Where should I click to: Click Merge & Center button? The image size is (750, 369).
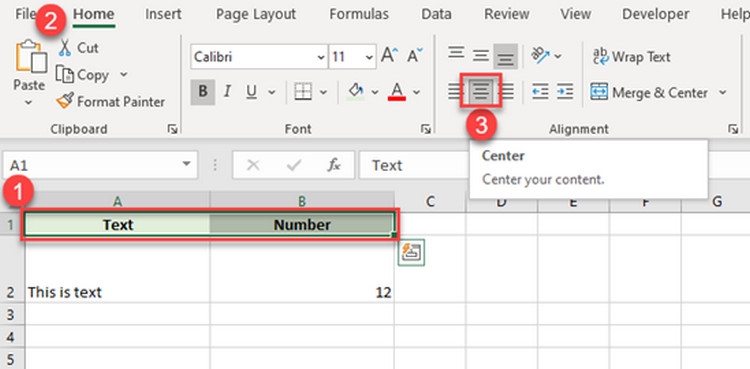650,92
